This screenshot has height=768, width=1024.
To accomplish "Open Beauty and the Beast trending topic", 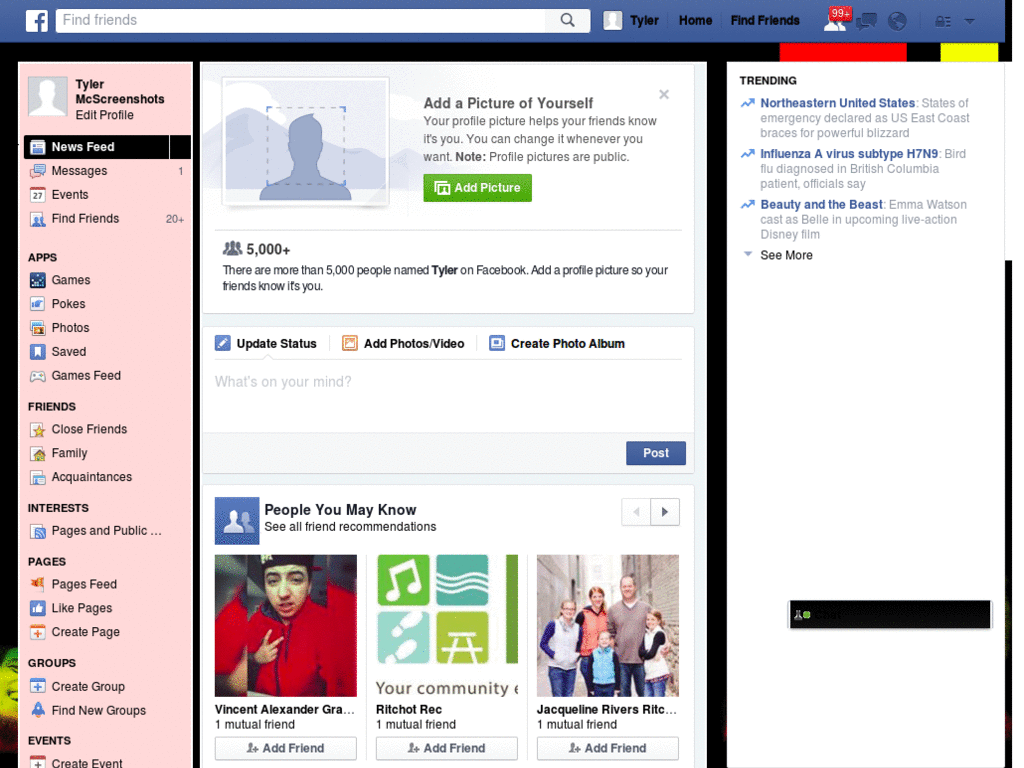I will pos(821,205).
